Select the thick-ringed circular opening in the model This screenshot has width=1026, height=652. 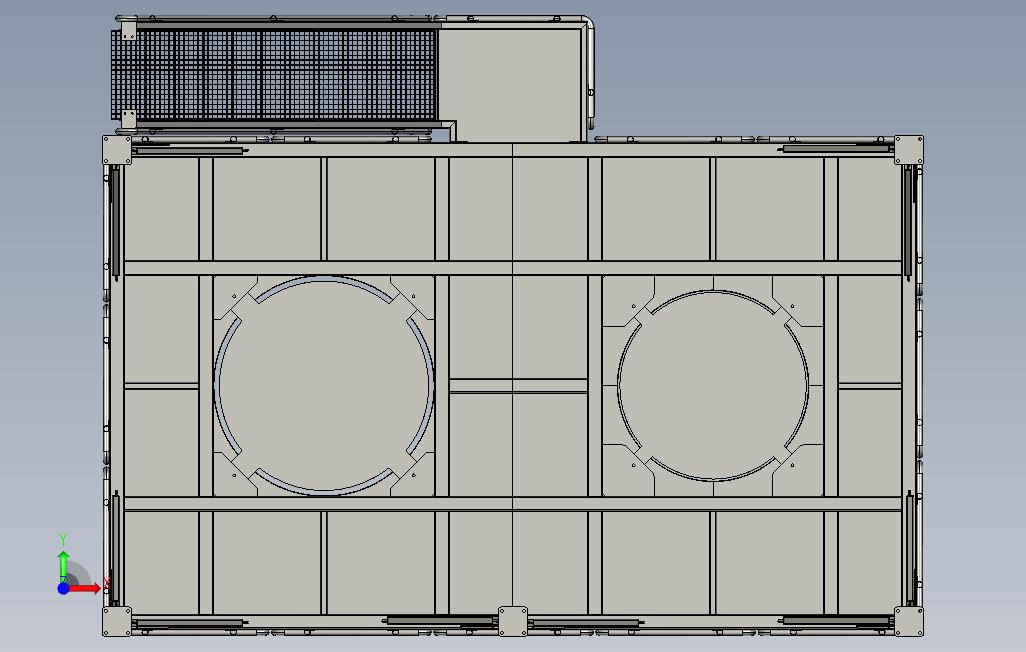coord(324,385)
